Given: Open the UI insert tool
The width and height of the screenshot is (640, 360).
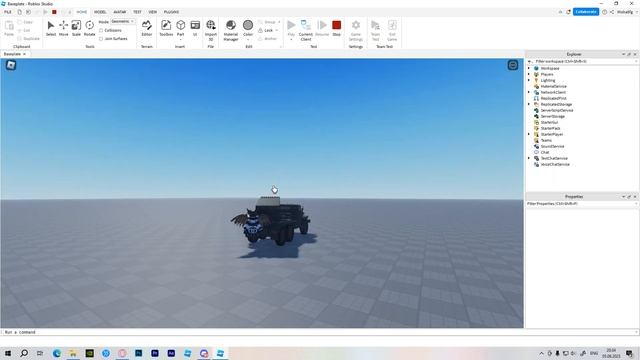Looking at the screenshot, I should (x=195, y=29).
